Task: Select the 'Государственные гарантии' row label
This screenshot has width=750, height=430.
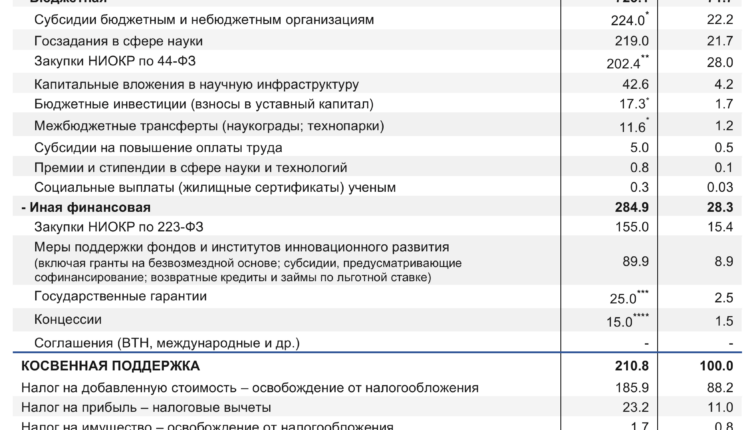Action: click(120, 296)
